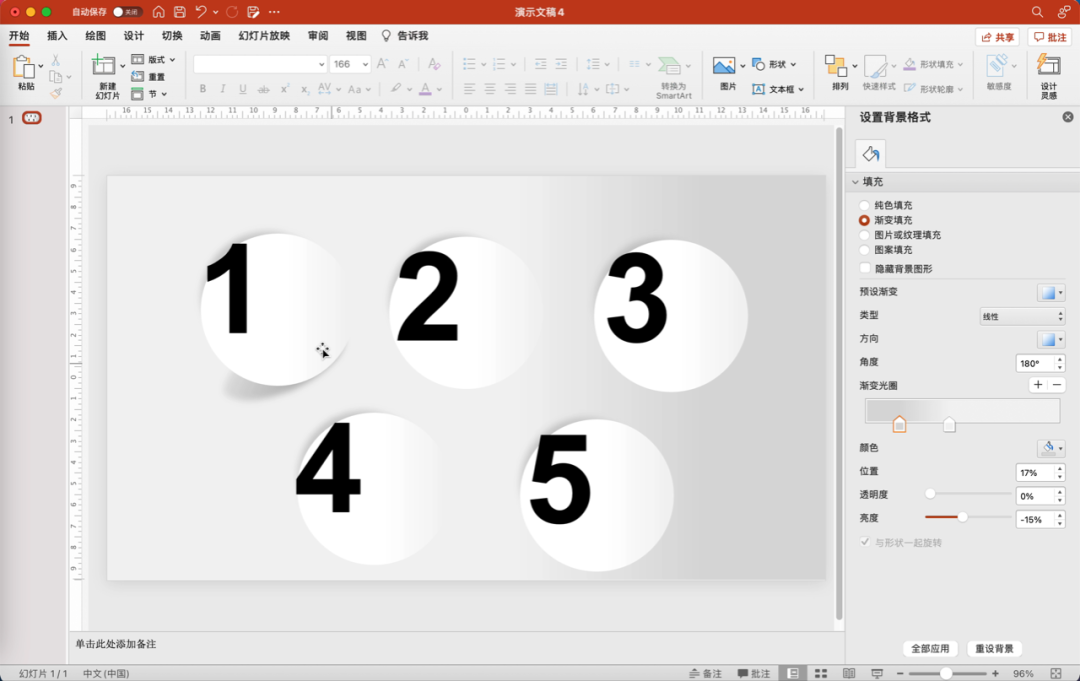Click the Save icon in title bar
The image size is (1080, 681).
pos(179,12)
